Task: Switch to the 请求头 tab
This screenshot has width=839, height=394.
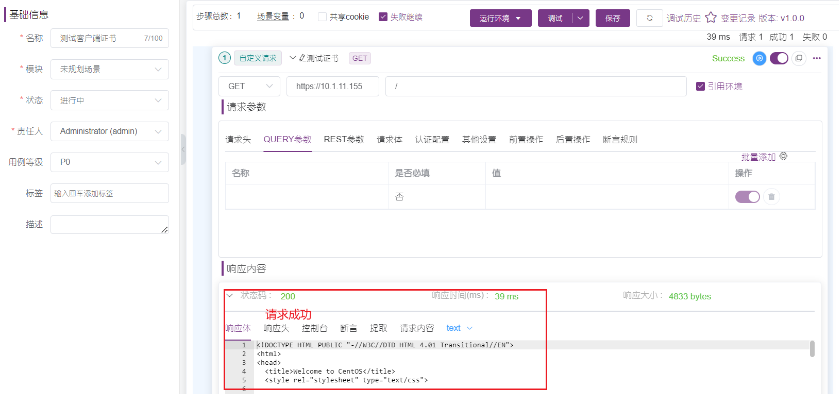Action: point(238,139)
